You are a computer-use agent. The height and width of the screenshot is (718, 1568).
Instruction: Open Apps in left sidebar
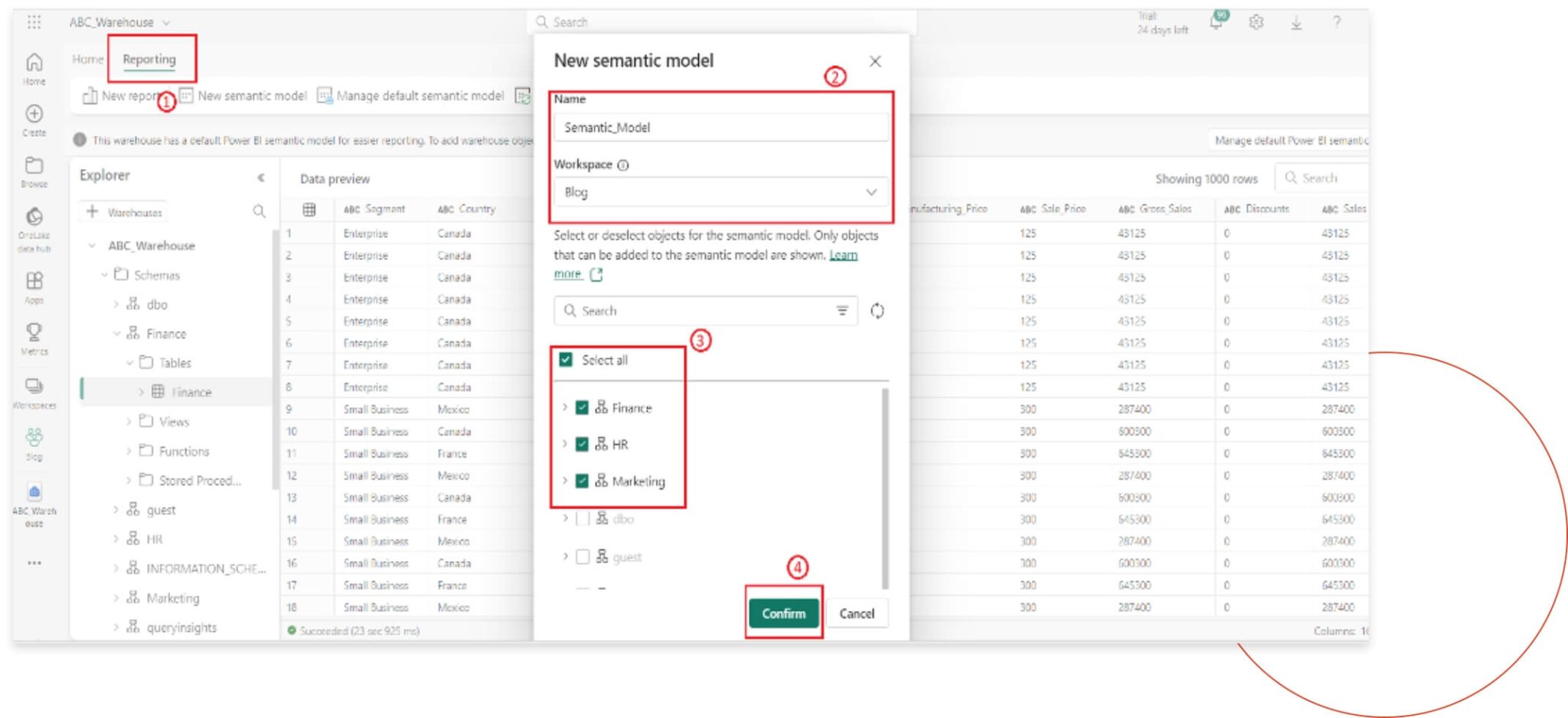[x=34, y=287]
